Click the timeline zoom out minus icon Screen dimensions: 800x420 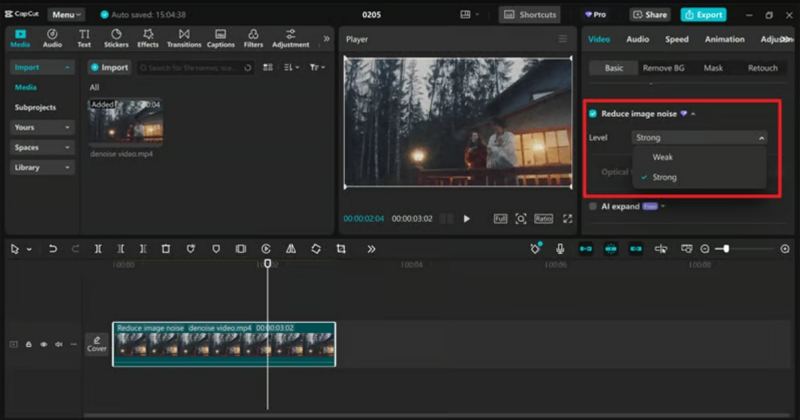click(x=705, y=249)
